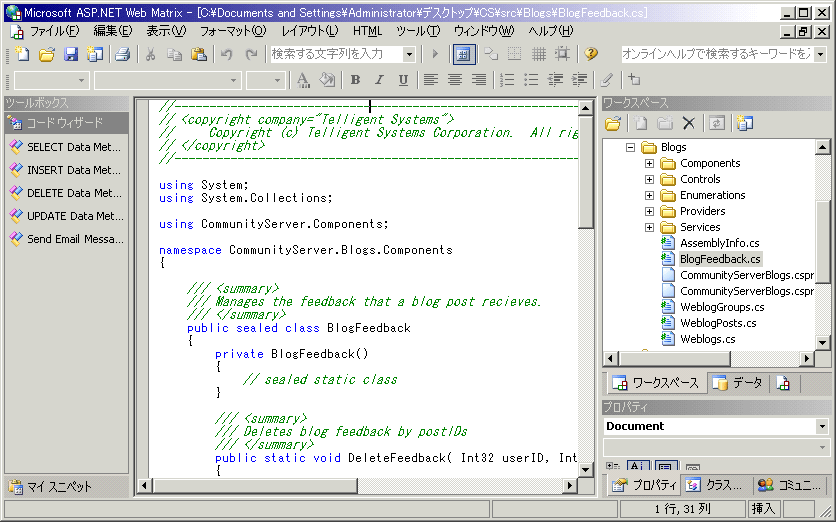Screen dimensions: 836x522
Task: Select WeblogPosts.cs in workspace tree
Action: tap(718, 323)
